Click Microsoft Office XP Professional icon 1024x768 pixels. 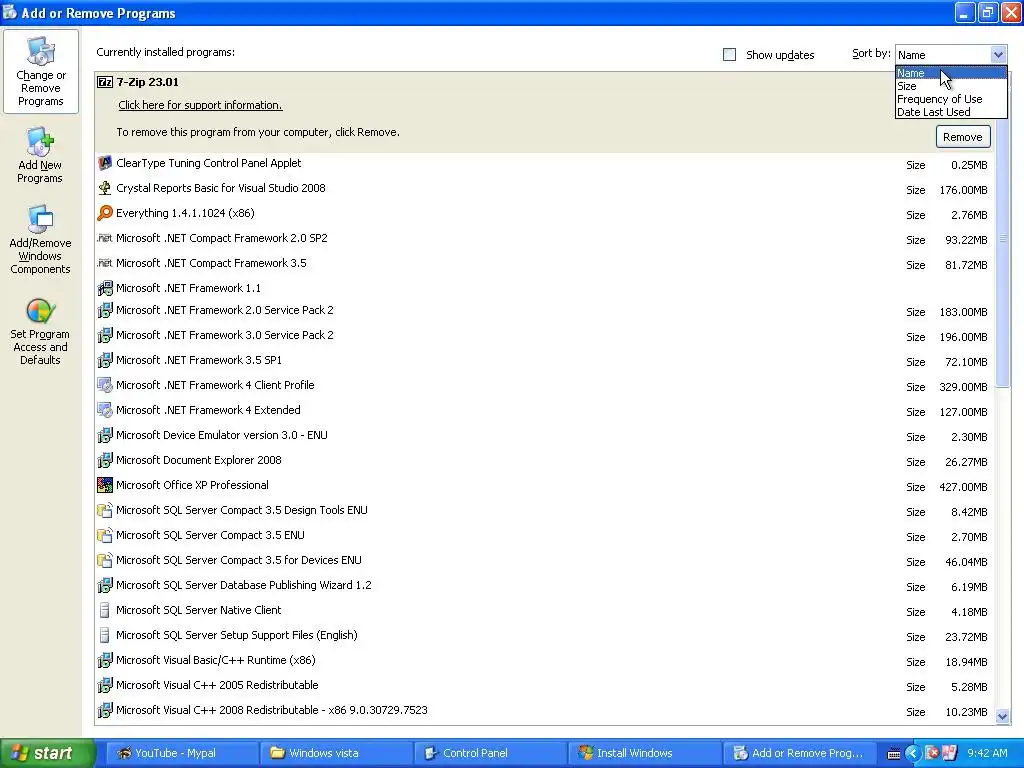pyautogui.click(x=104, y=485)
